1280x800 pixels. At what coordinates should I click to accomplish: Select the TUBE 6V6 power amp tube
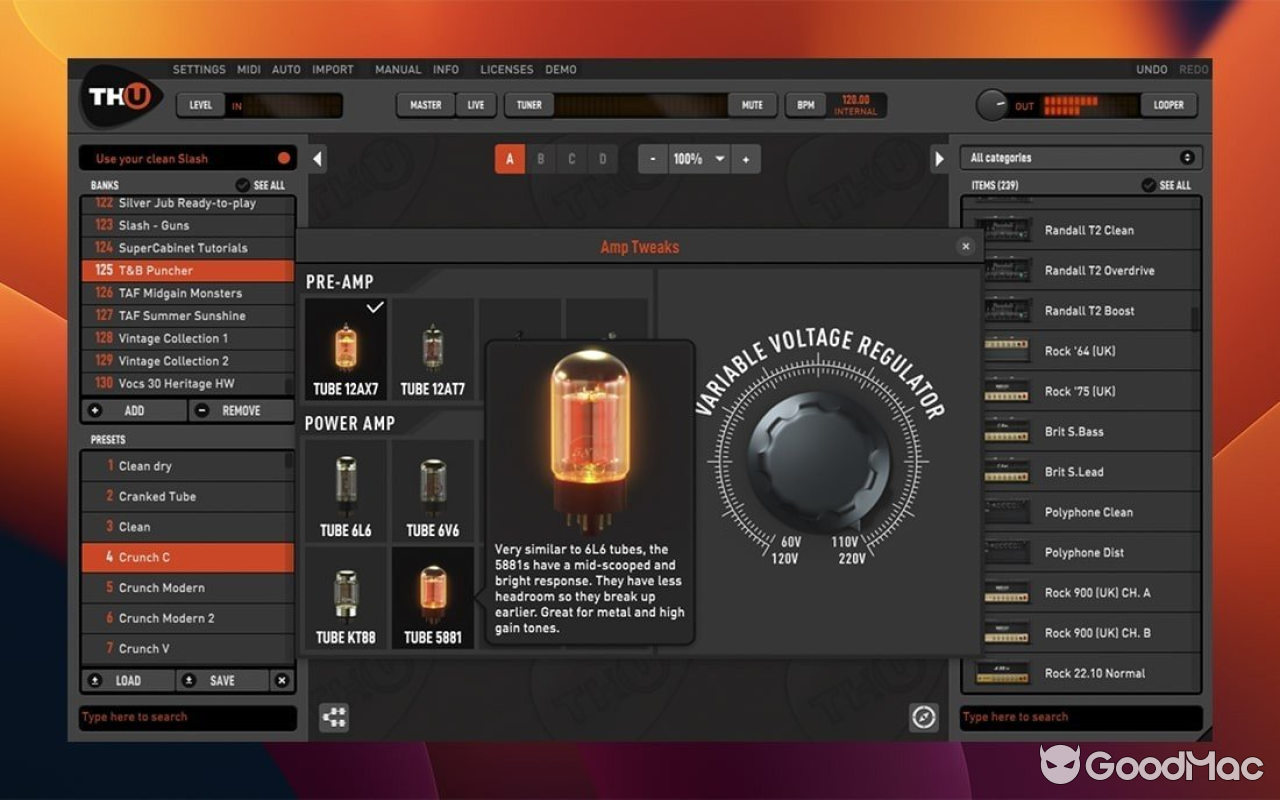click(x=432, y=489)
